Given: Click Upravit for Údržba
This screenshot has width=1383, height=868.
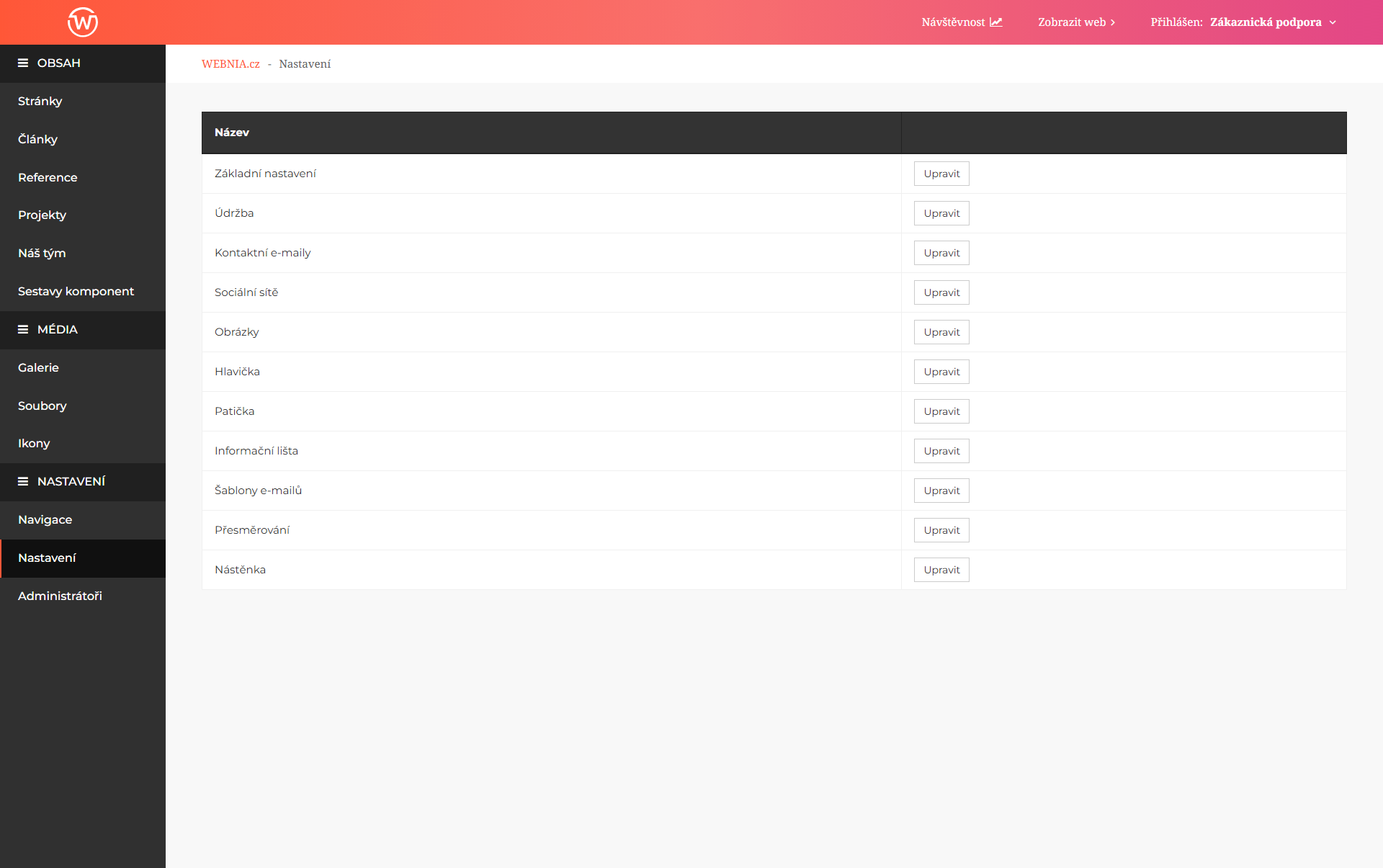Looking at the screenshot, I should pos(941,213).
